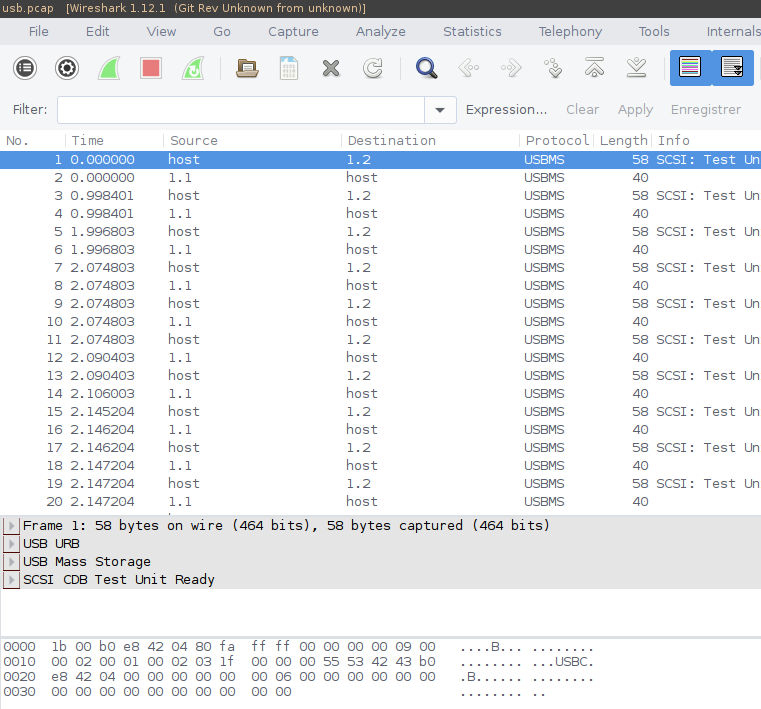Toggle auto scroll during live capture
The image size is (761, 709).
pyautogui.click(x=731, y=69)
